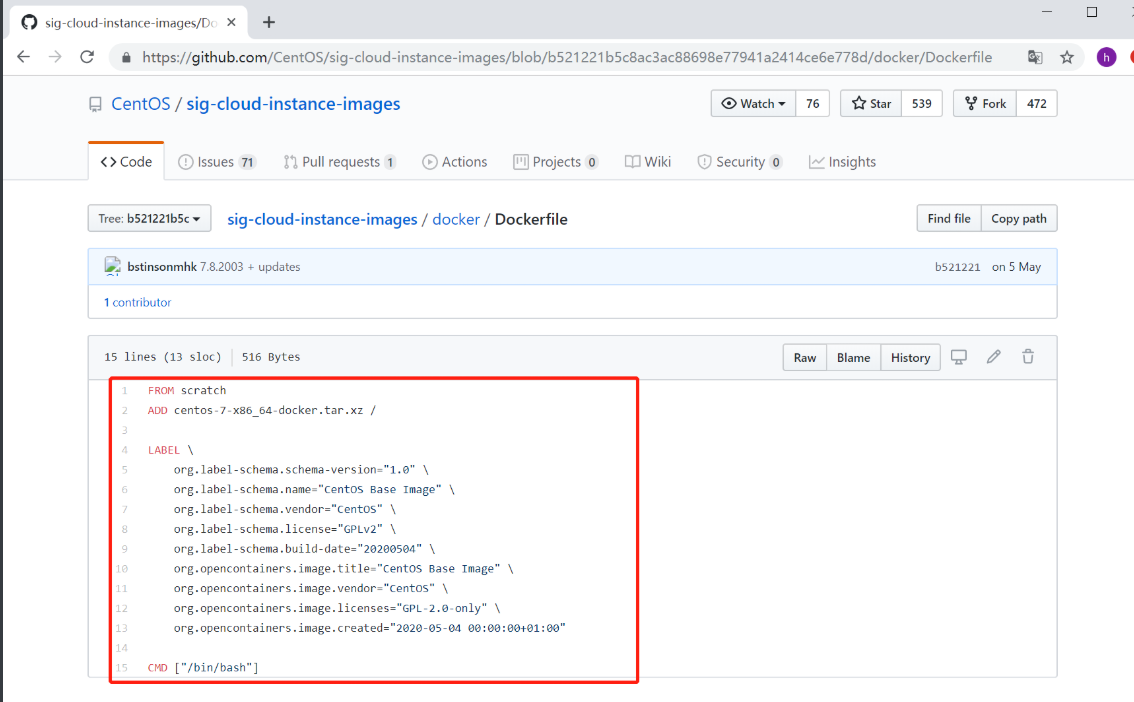The image size is (1134, 702).
Task: Expand the Watch notifications dropdown
Action: [754, 103]
